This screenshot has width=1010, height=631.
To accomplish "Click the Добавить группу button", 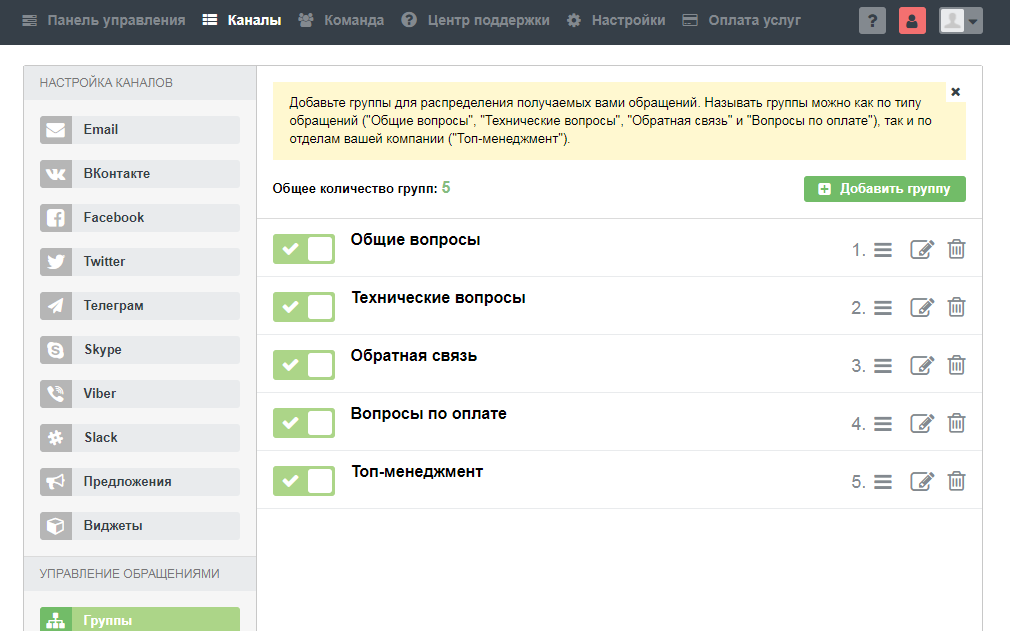I will 884,188.
